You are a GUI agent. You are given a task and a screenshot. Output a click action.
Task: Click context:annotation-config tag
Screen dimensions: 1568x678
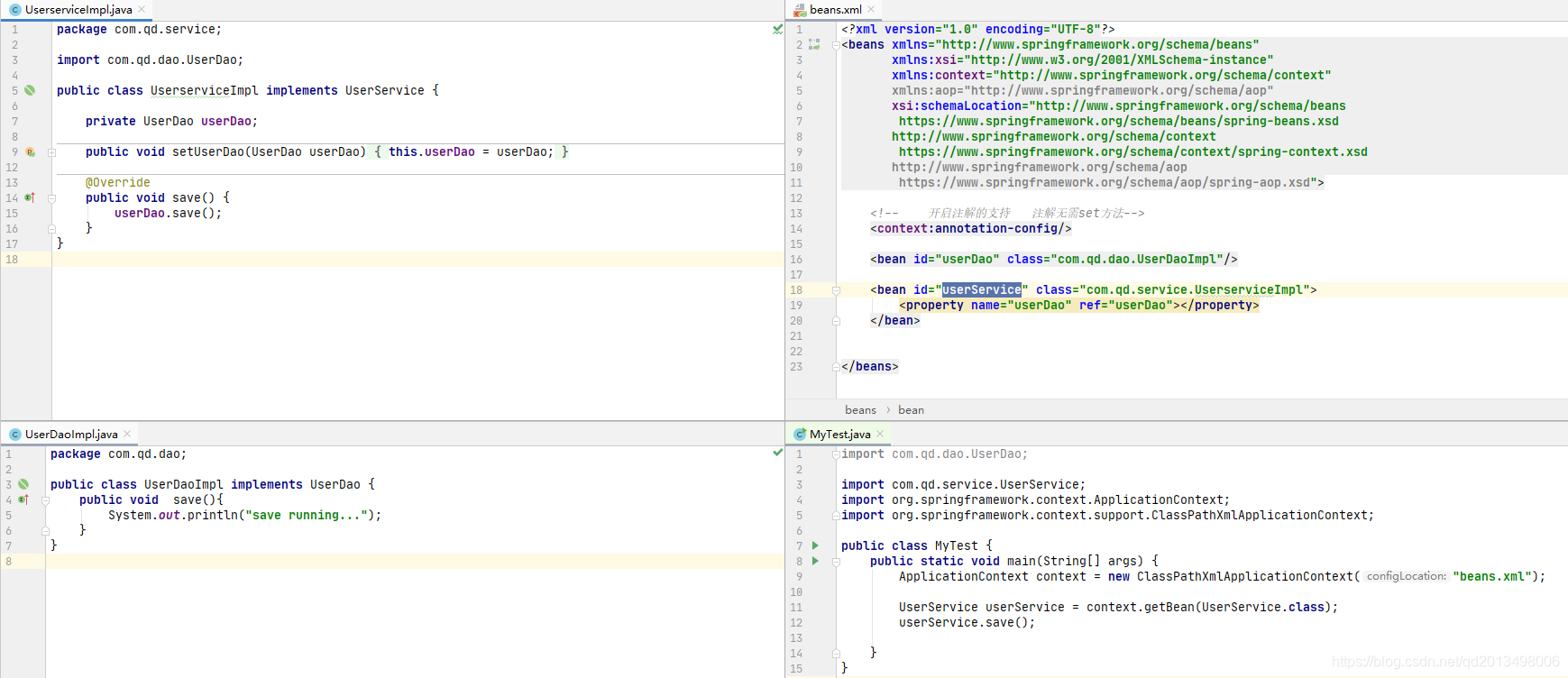(971, 228)
